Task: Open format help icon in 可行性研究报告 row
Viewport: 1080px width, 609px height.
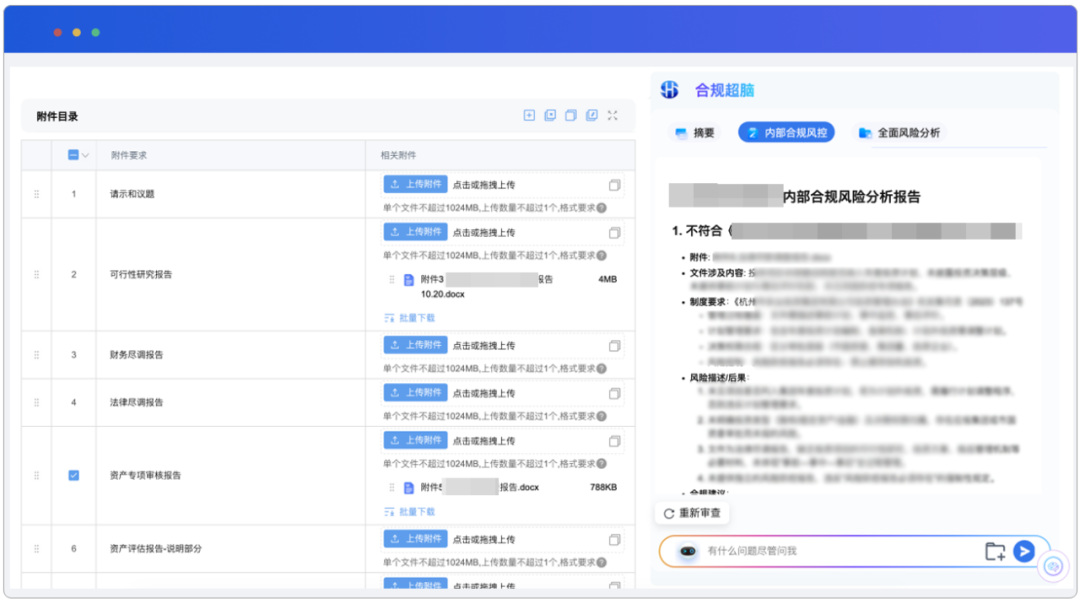Action: [602, 256]
